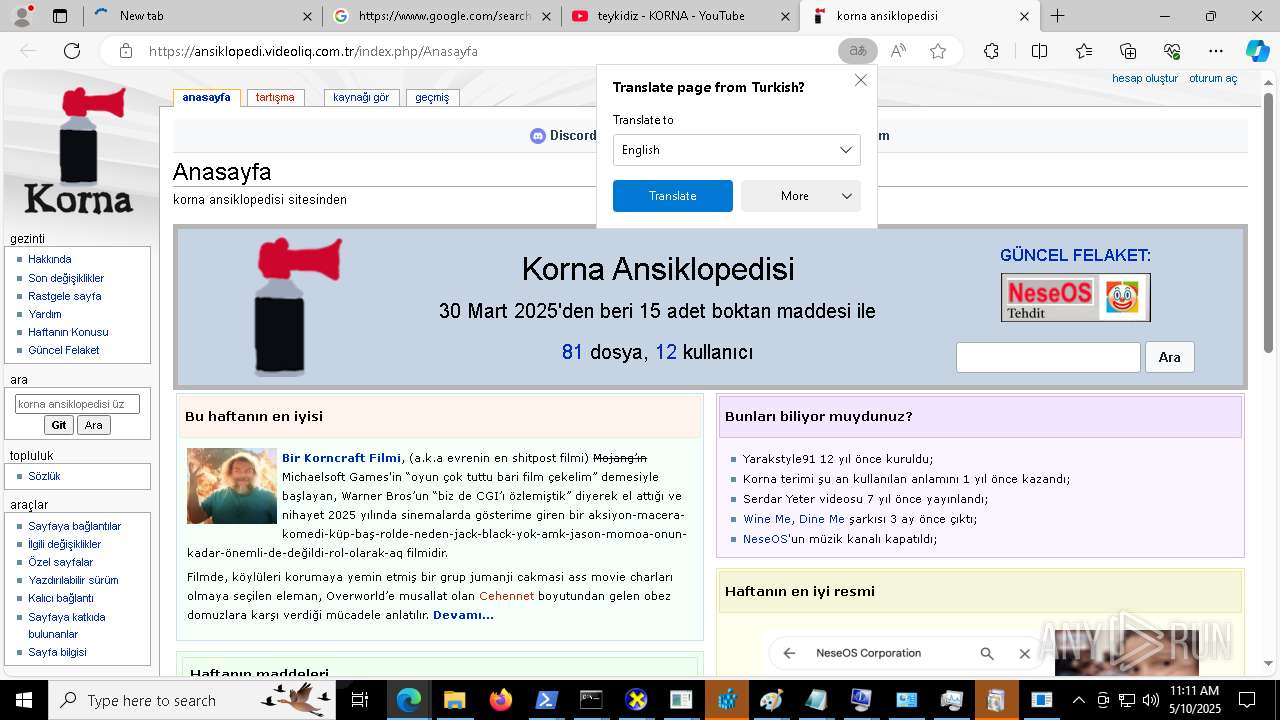Open the Translate to language dropdown
The image size is (1280, 720).
(x=737, y=150)
